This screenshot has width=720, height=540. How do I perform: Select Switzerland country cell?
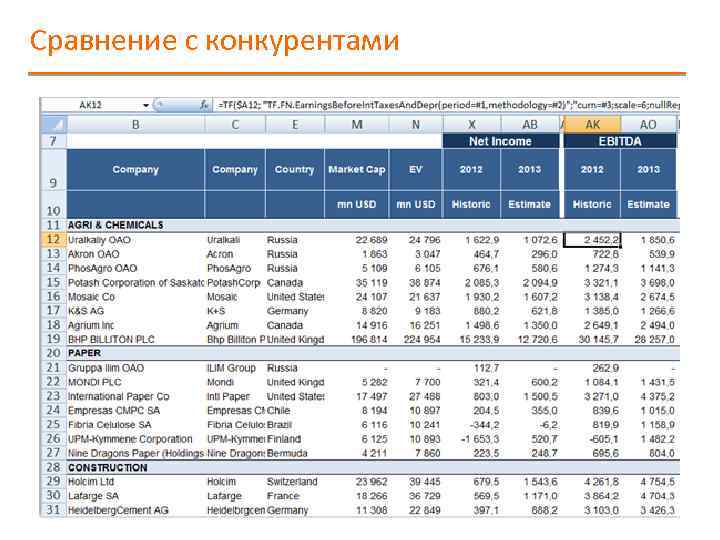(x=295, y=482)
